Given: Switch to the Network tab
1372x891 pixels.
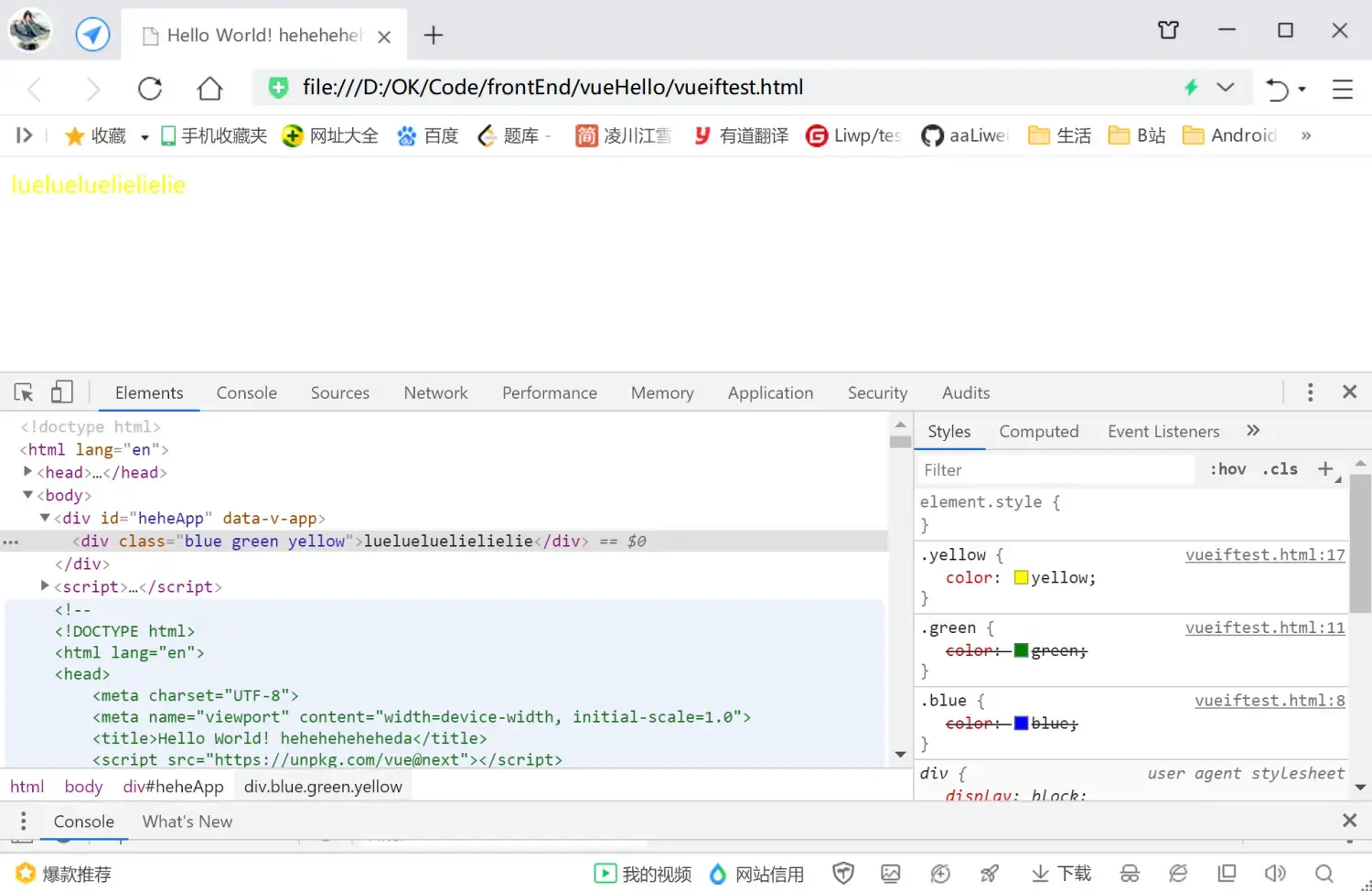Looking at the screenshot, I should [x=436, y=392].
